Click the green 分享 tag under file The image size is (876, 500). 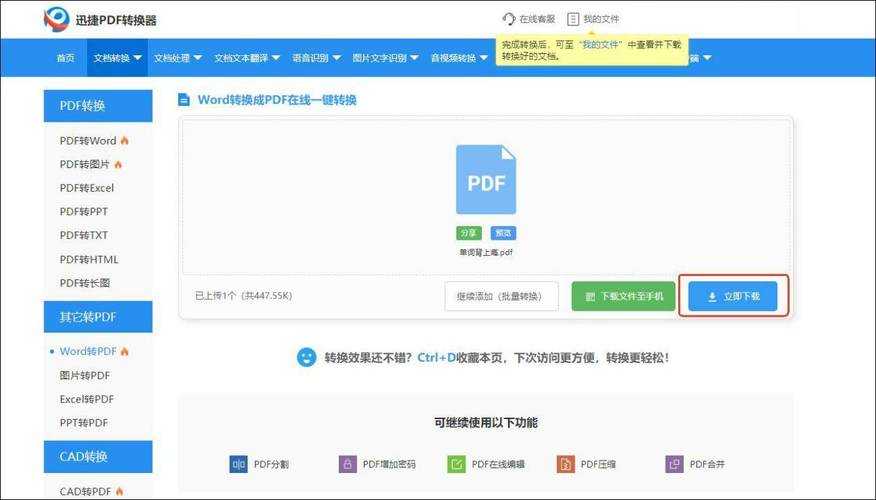click(468, 233)
